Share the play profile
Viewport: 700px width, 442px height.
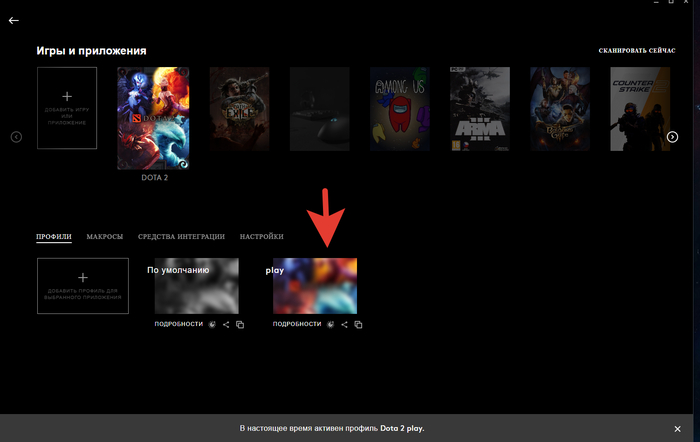[345, 324]
